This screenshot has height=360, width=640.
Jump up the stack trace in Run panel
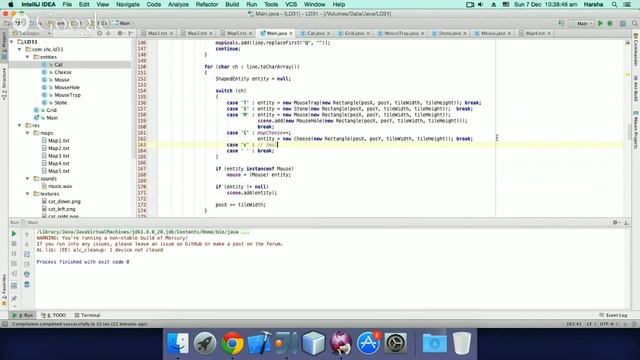27,234
